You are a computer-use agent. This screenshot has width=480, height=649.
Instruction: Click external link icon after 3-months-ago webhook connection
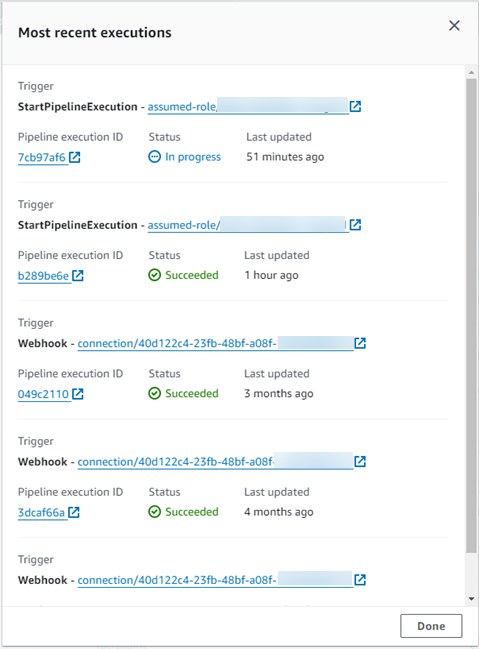360,343
